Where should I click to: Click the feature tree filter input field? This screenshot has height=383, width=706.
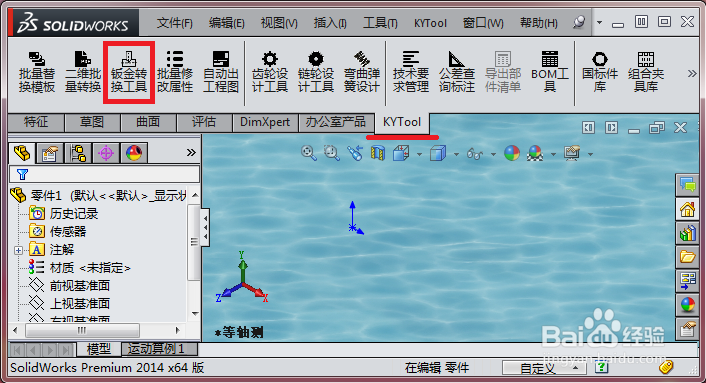click(104, 174)
